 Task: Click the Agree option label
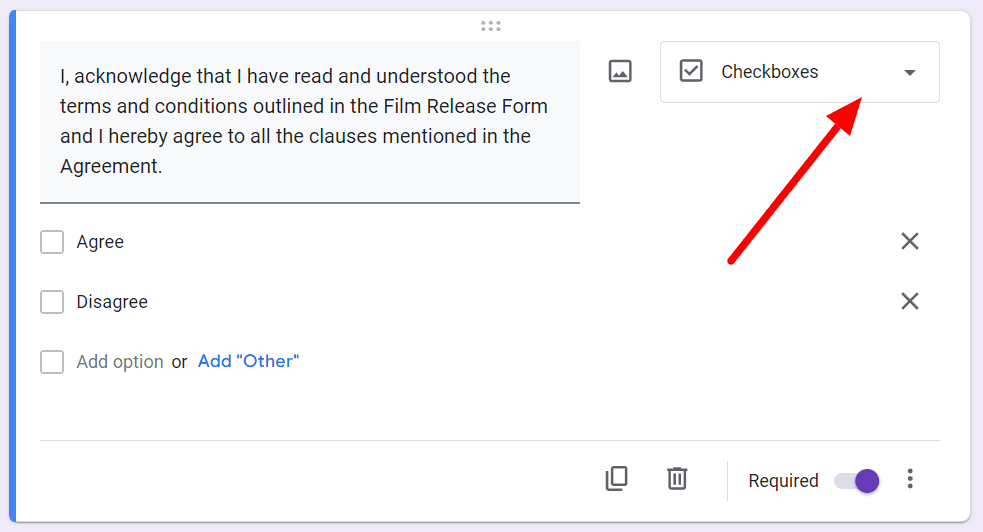(100, 242)
